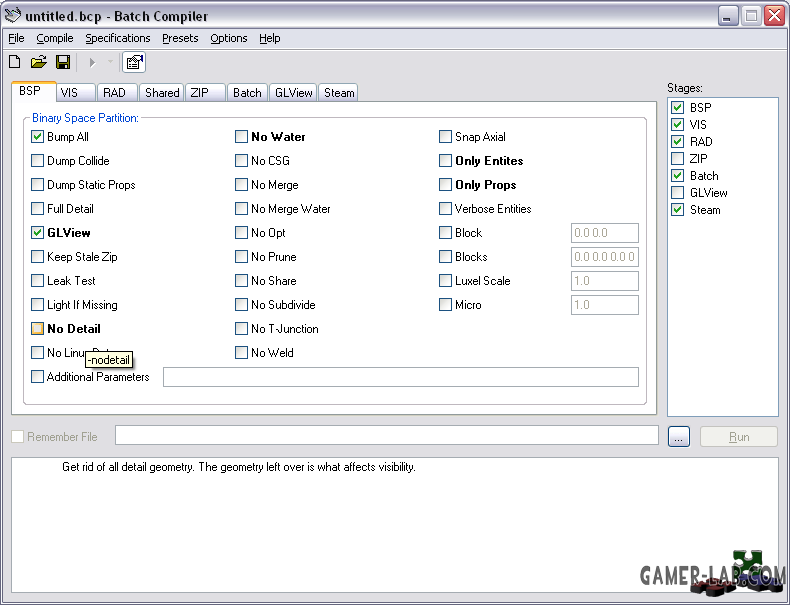Click the Additional Parameters text field
Image resolution: width=790 pixels, height=605 pixels.
click(x=401, y=377)
